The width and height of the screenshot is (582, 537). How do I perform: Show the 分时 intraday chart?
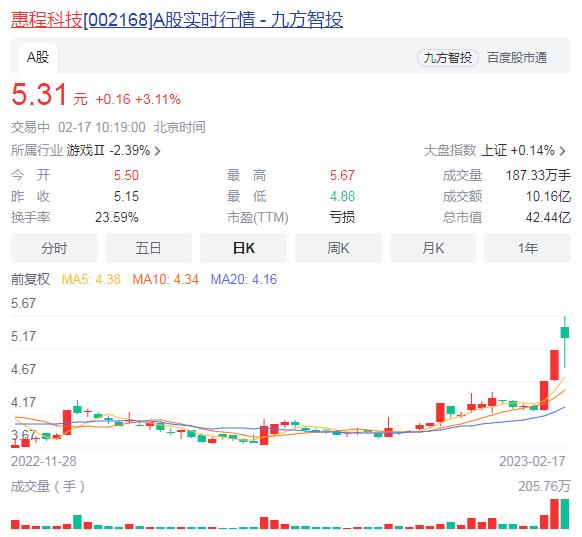click(54, 248)
